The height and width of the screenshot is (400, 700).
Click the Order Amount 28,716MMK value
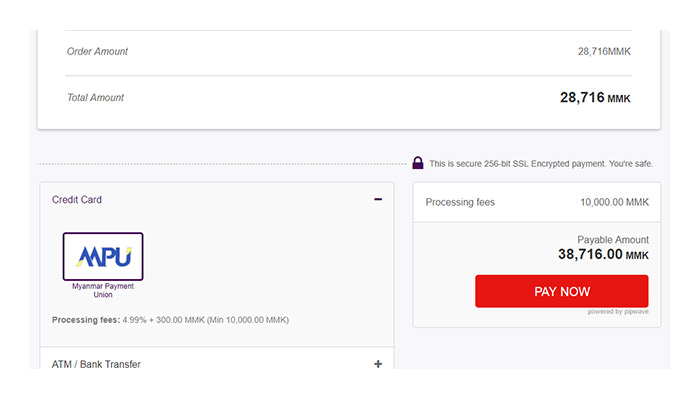click(604, 51)
